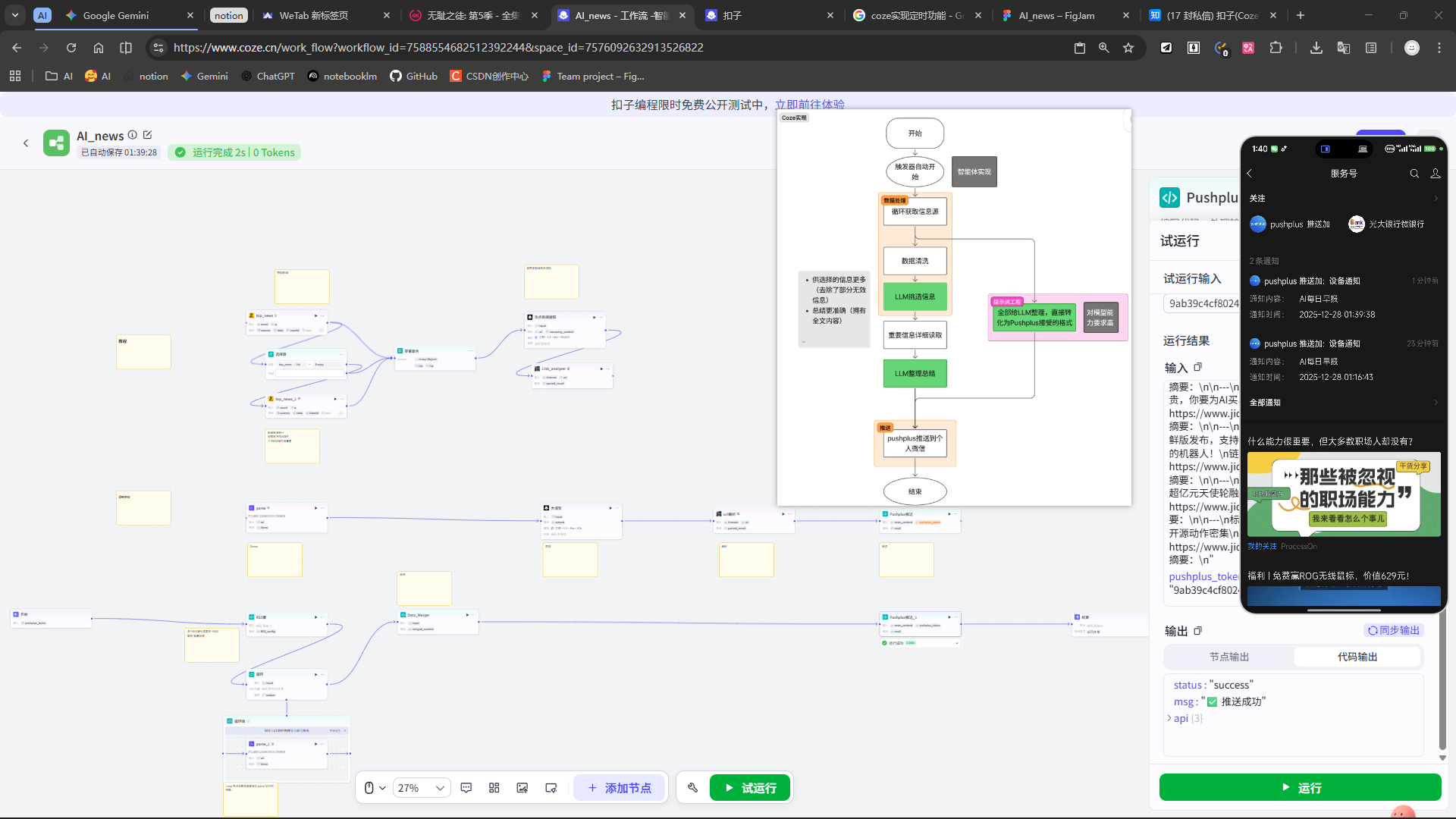This screenshot has height=819, width=1456.
Task: Open the ChatGPT bookmark
Action: [x=268, y=76]
